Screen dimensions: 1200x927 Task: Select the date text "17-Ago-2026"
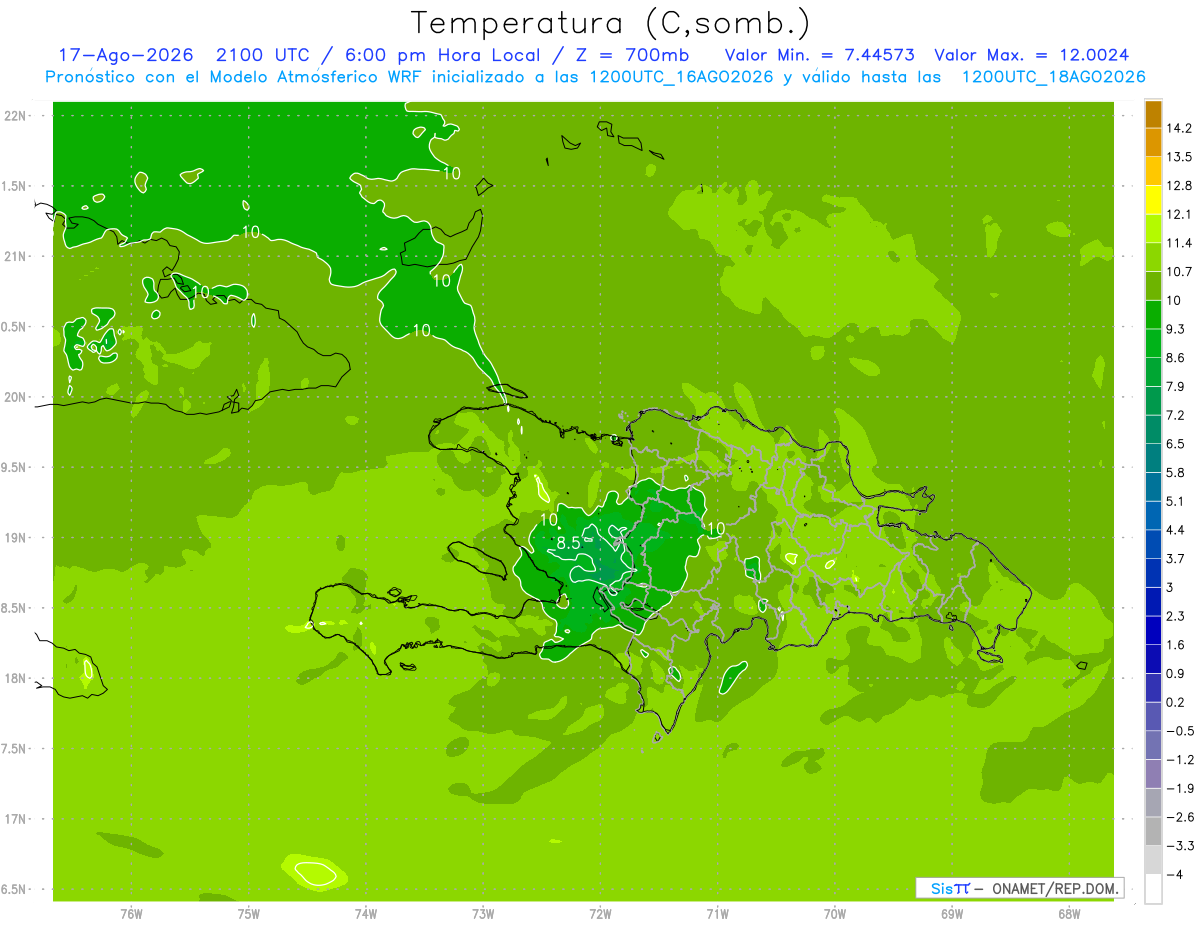125,55
